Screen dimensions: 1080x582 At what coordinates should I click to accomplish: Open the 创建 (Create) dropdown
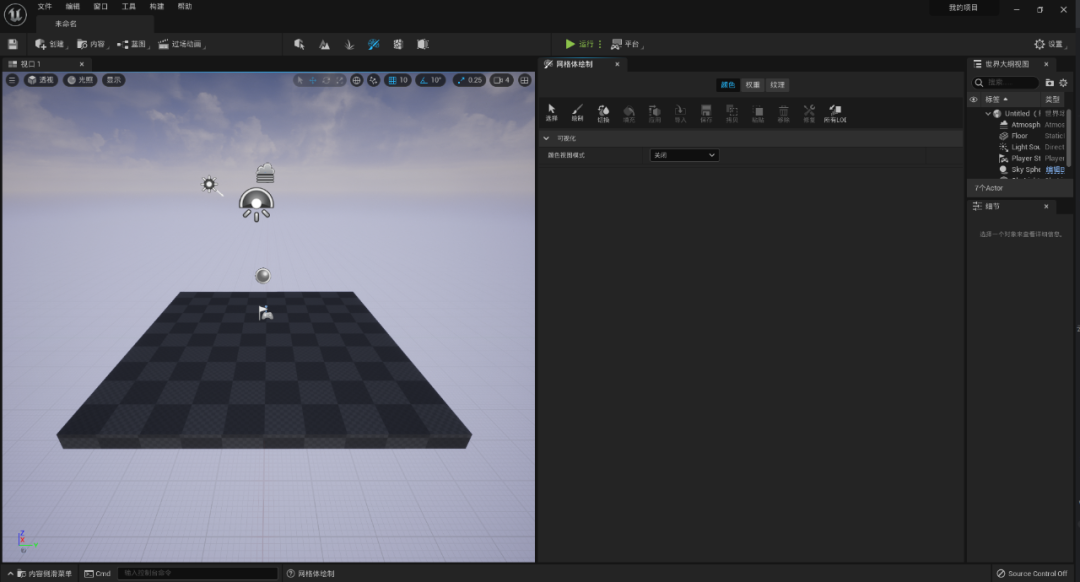50,44
